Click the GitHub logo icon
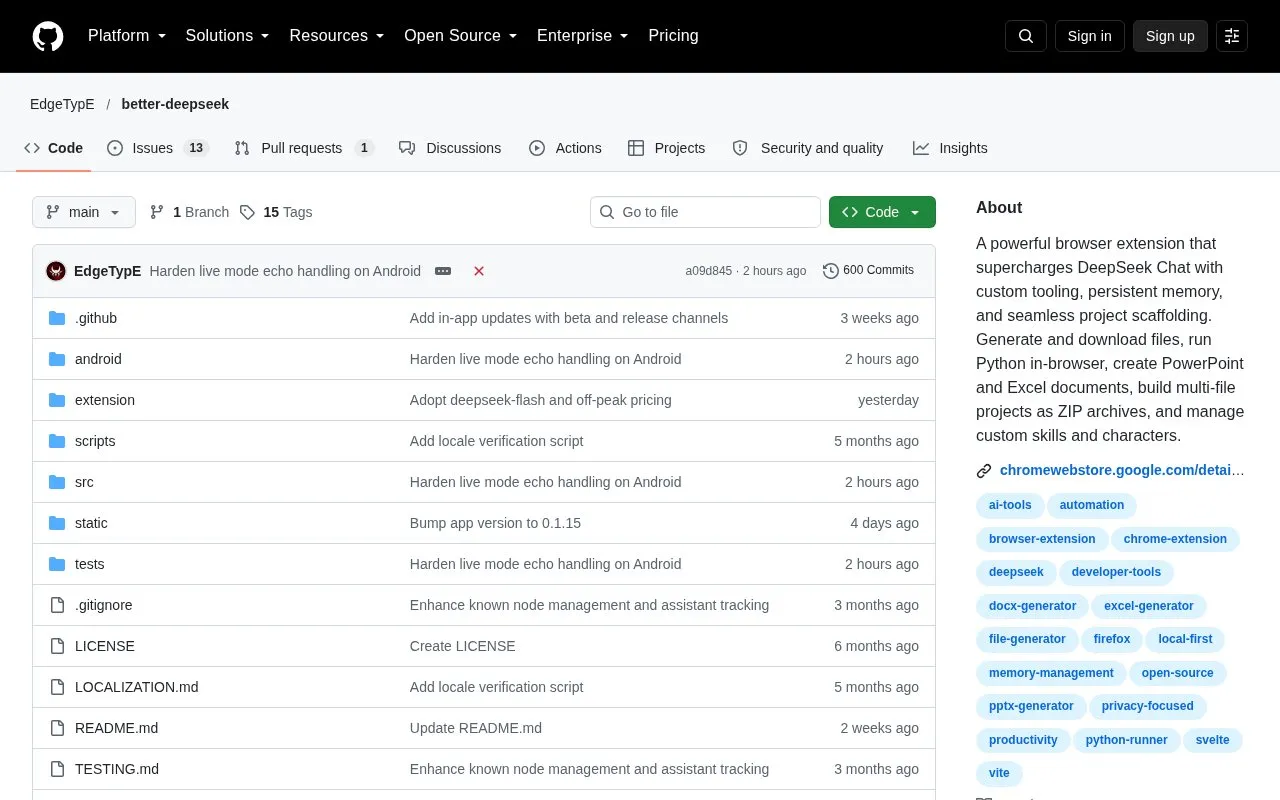Image resolution: width=1280 pixels, height=800 pixels. click(x=48, y=36)
